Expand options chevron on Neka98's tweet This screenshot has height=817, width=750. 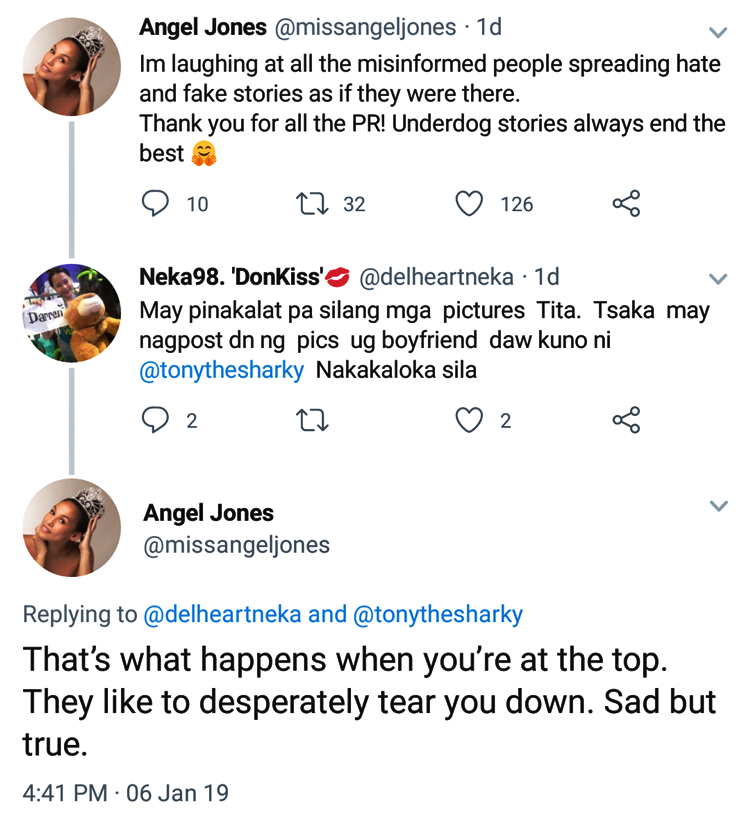tap(718, 278)
